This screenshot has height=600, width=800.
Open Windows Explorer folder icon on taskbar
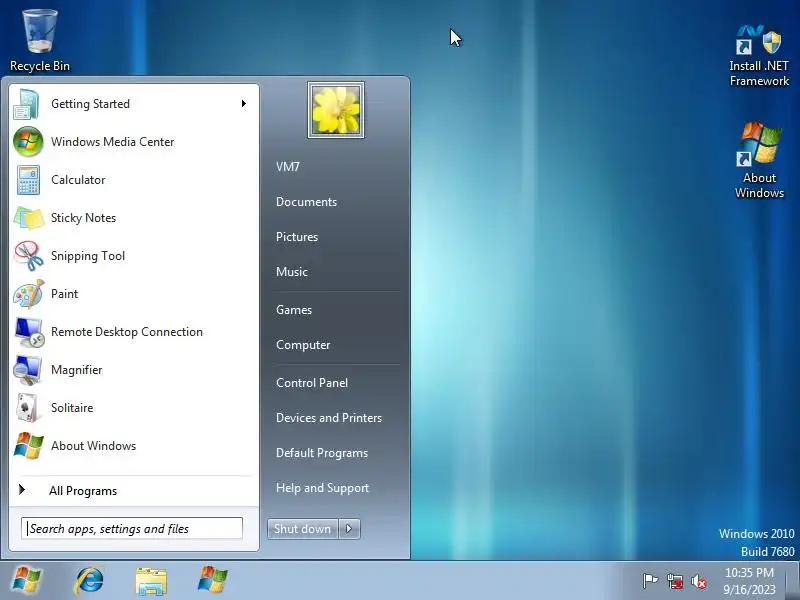tap(151, 581)
